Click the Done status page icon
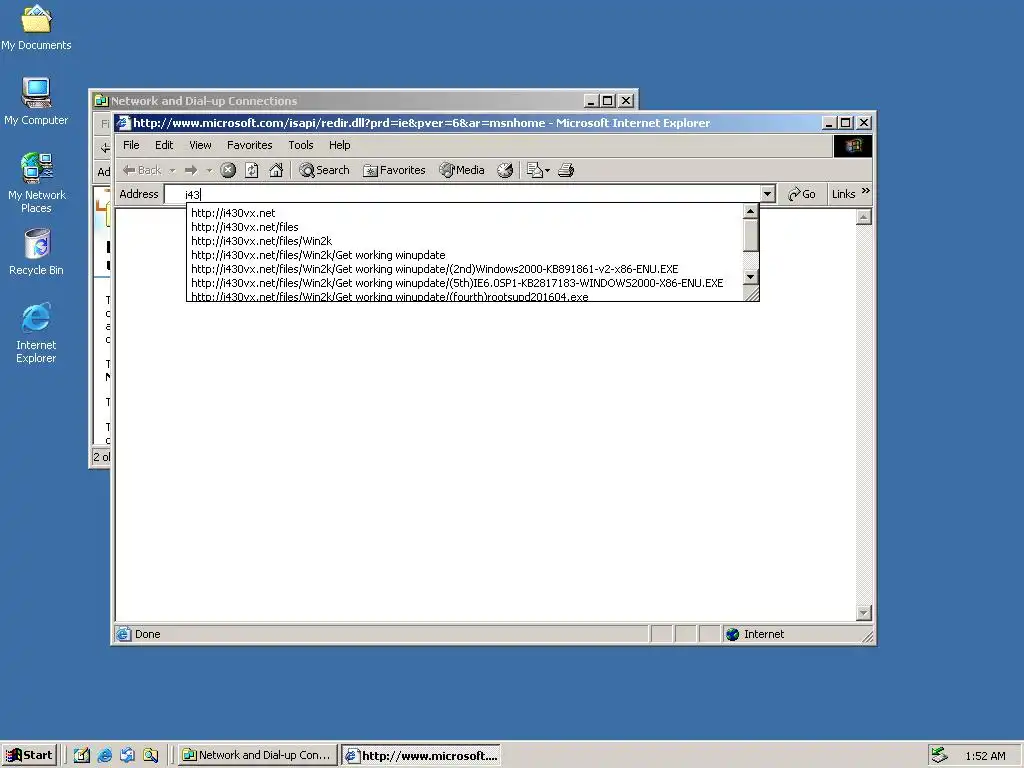This screenshot has width=1024, height=768. click(x=123, y=634)
